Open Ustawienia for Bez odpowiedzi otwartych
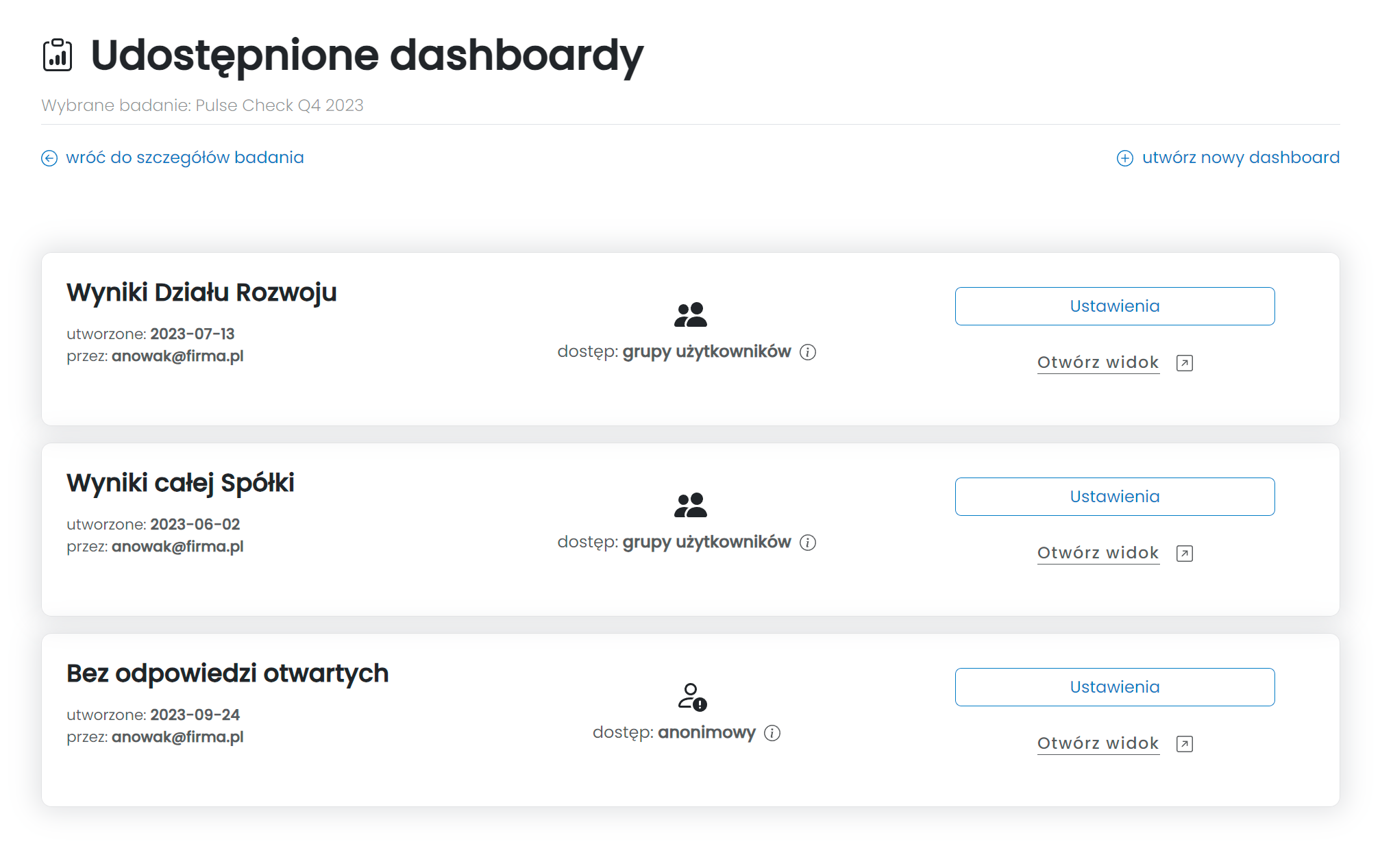Viewport: 1380px width, 868px height. 1115,687
